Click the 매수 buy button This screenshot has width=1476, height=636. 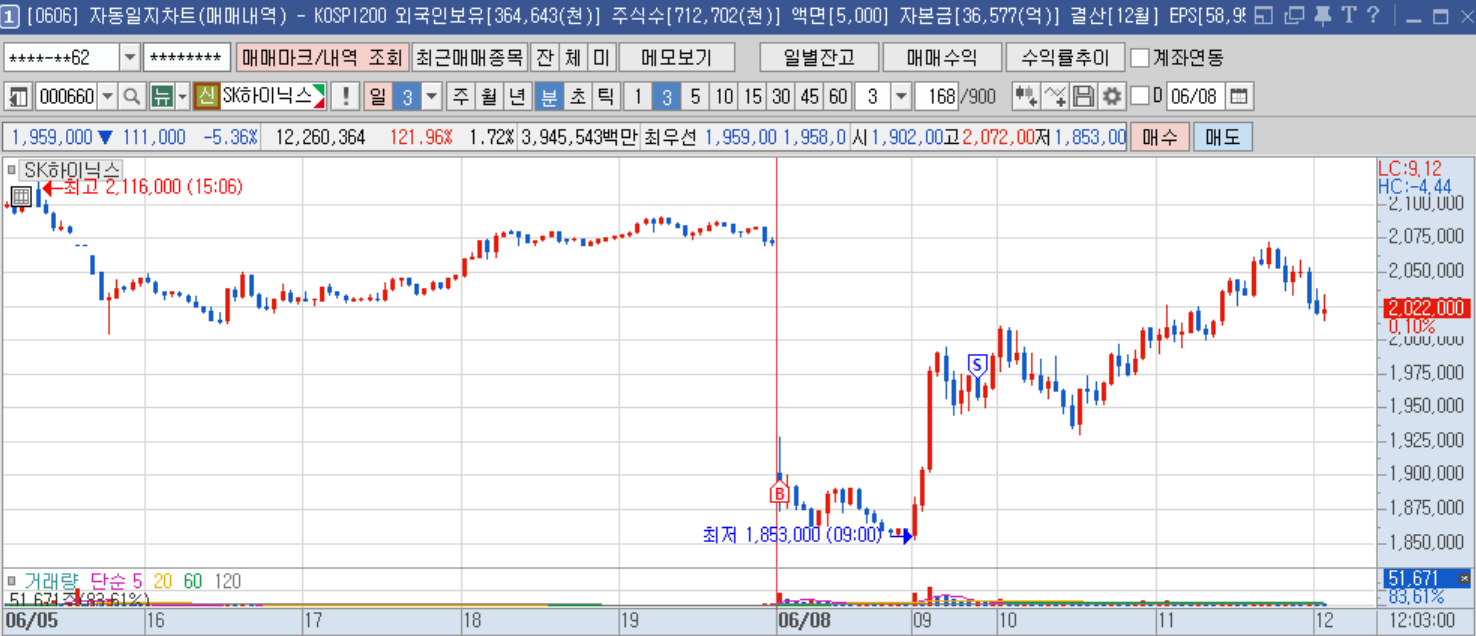coord(1161,137)
